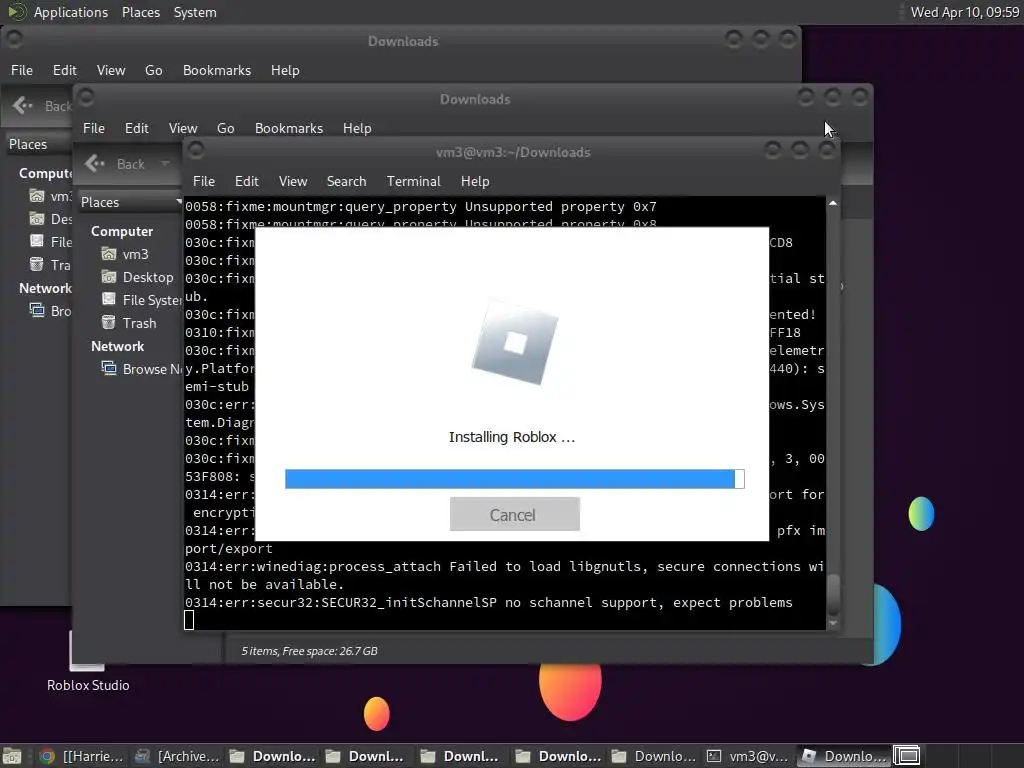Click the terminal scrollbar down arrow
This screenshot has width=1024, height=768.
coord(833,624)
